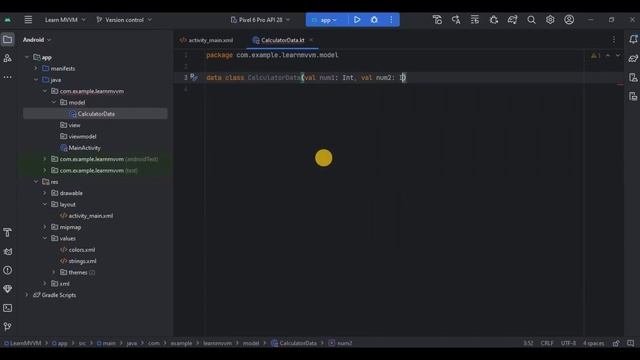Open the Learn MVVM project dropdown
640x360 pixels.
pyautogui.click(x=65, y=20)
